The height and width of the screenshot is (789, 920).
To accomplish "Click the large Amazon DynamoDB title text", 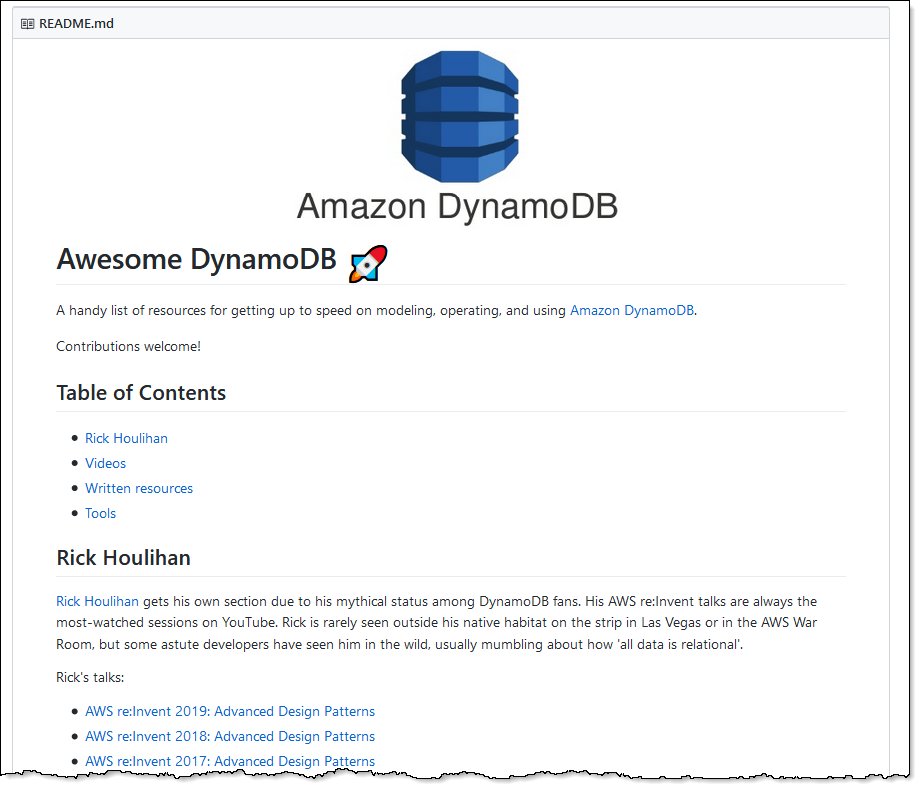I will click(457, 206).
